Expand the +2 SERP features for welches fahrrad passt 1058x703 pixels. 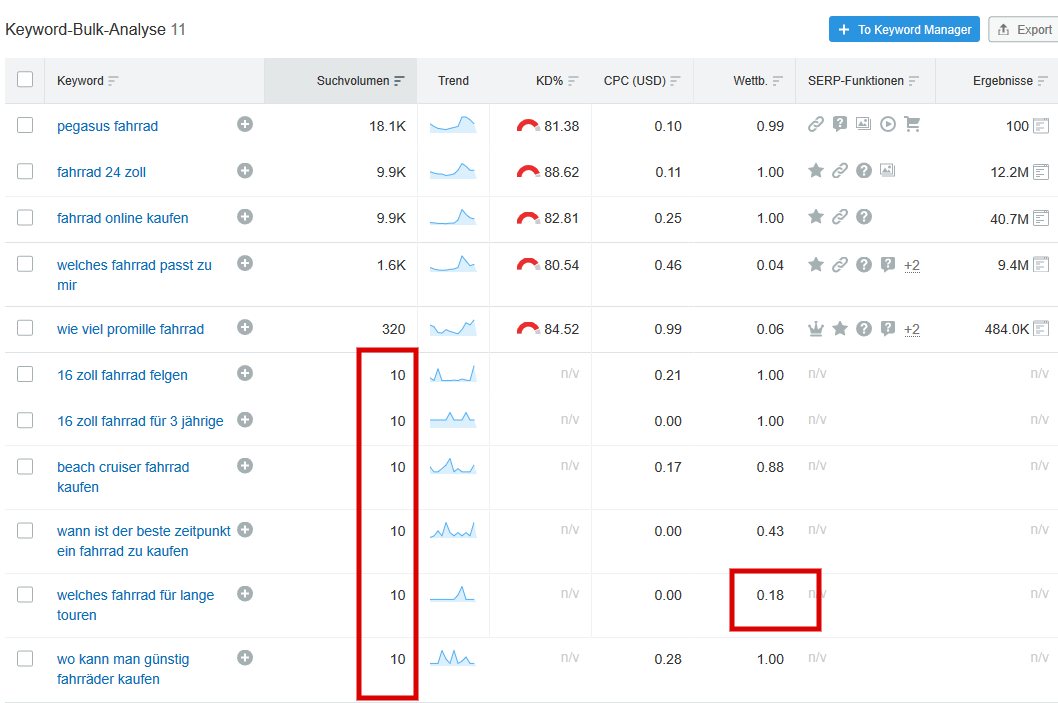(912, 265)
